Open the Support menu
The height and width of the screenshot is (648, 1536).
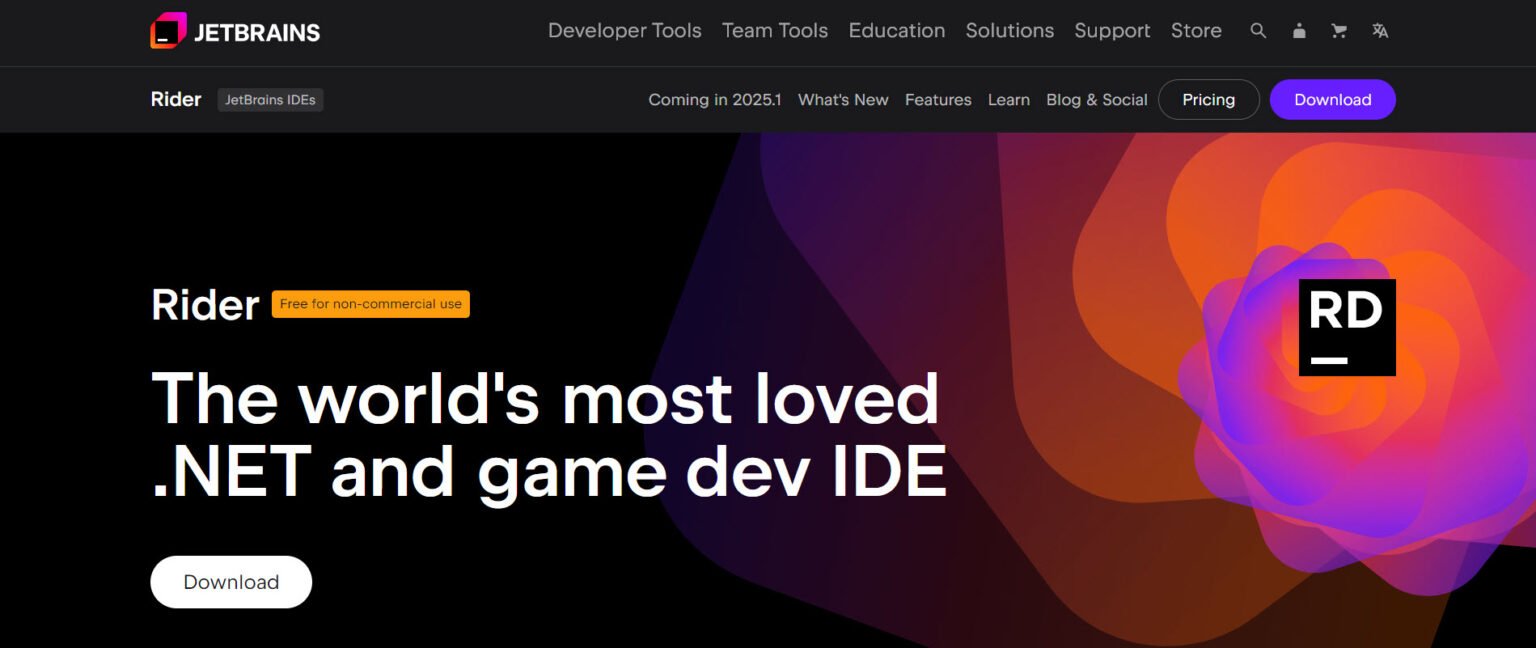coord(1112,31)
